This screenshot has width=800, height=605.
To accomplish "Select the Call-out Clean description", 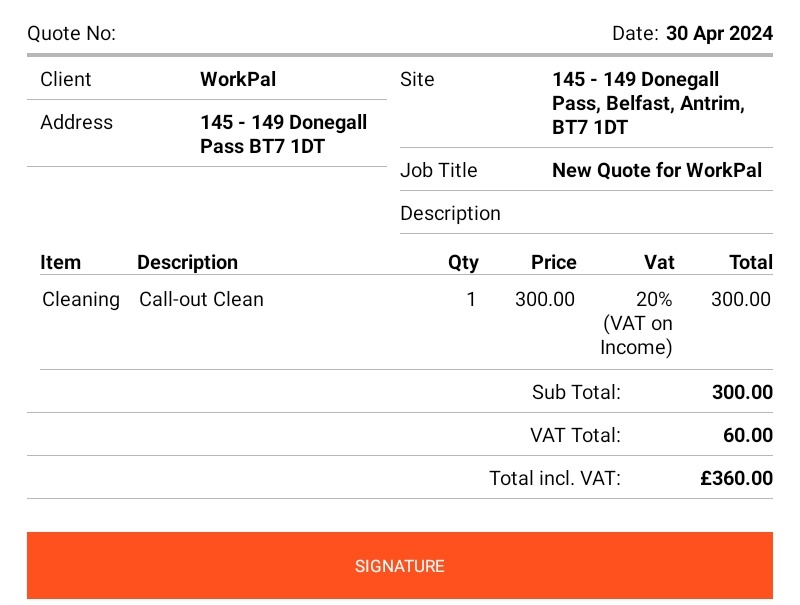I will pyautogui.click(x=201, y=299).
